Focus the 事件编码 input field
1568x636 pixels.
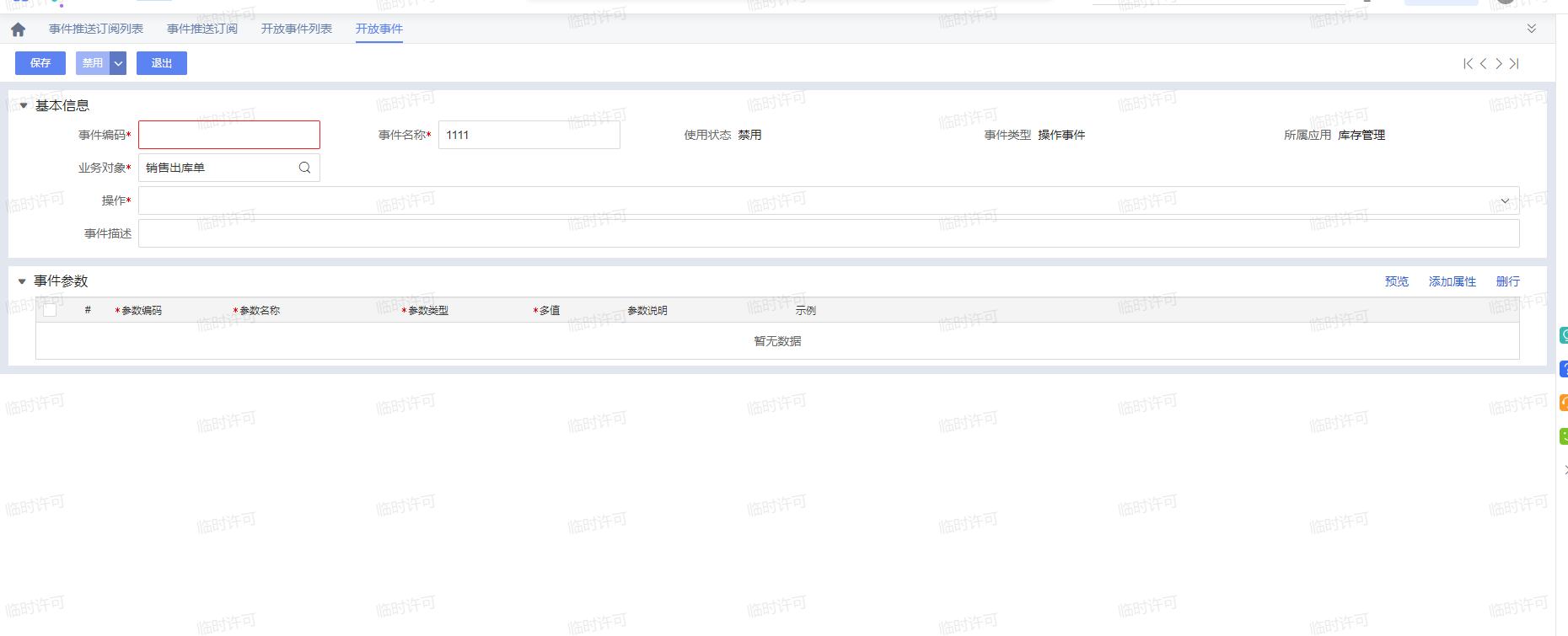[229, 135]
